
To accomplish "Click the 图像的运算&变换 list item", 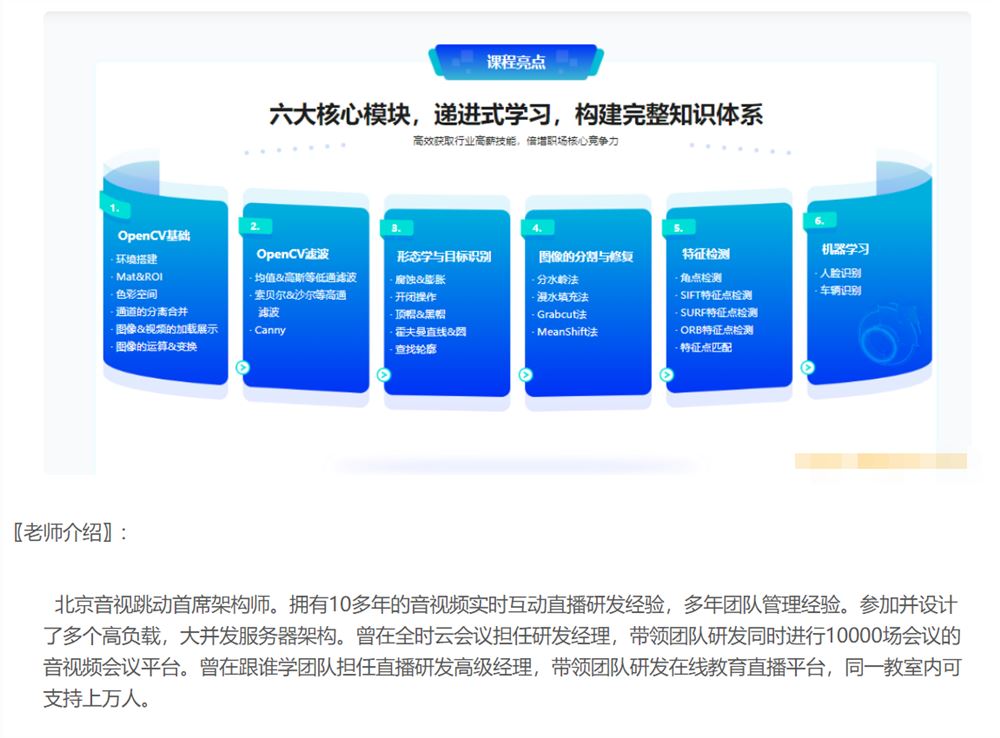I will (156, 346).
